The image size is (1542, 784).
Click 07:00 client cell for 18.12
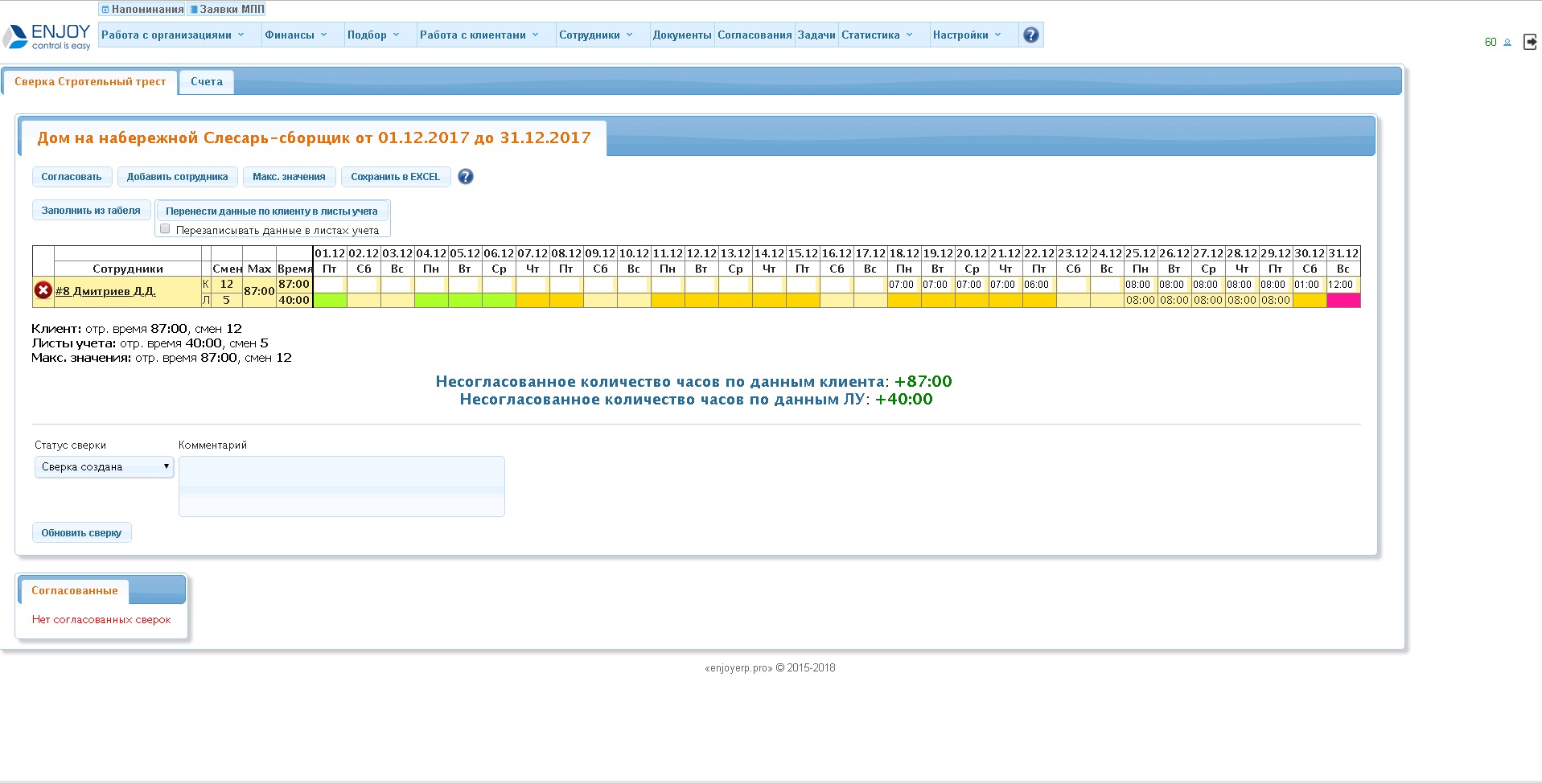point(904,285)
